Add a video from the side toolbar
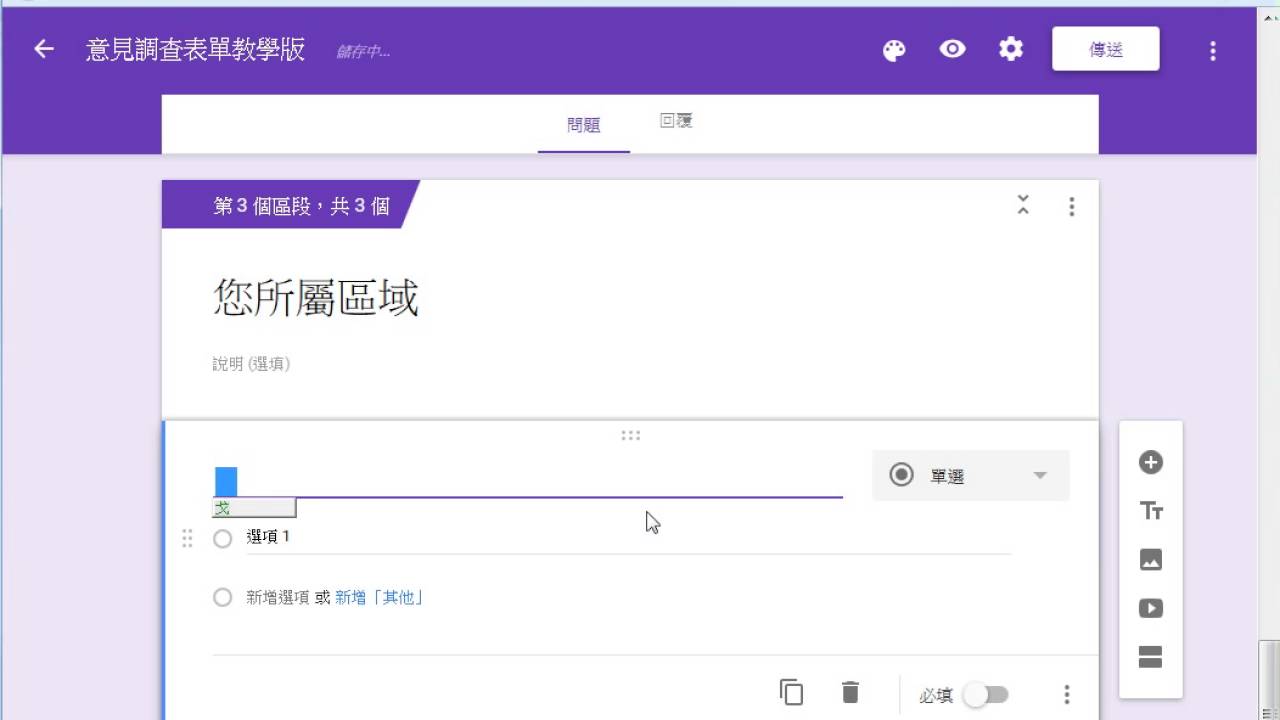 [x=1151, y=608]
